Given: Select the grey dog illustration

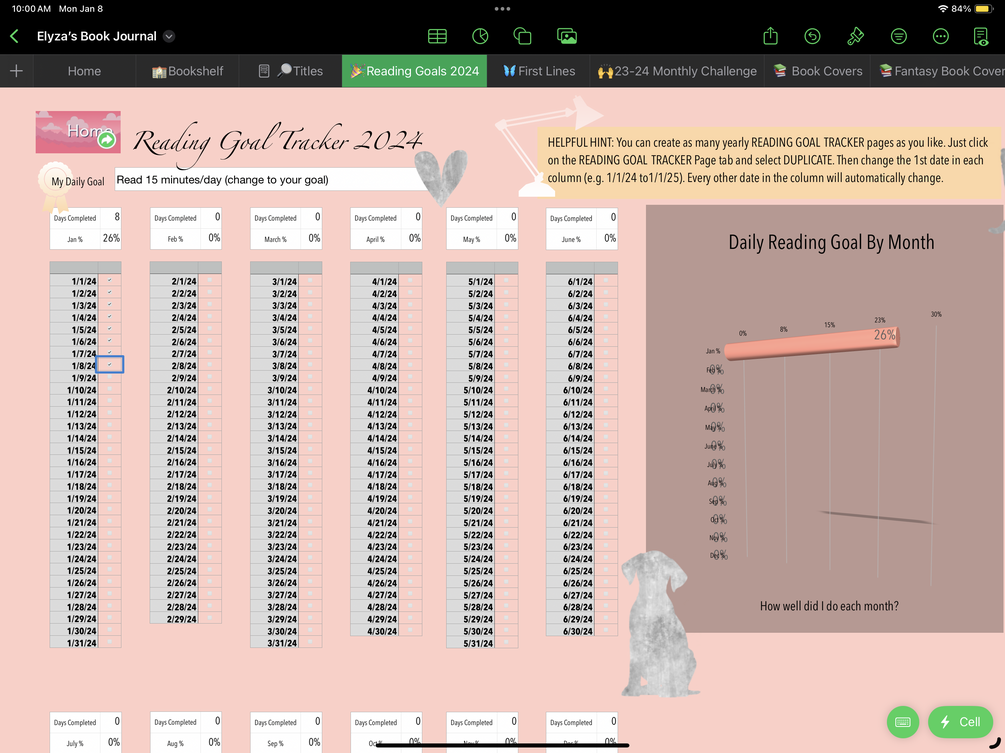Looking at the screenshot, I should click(x=659, y=624).
